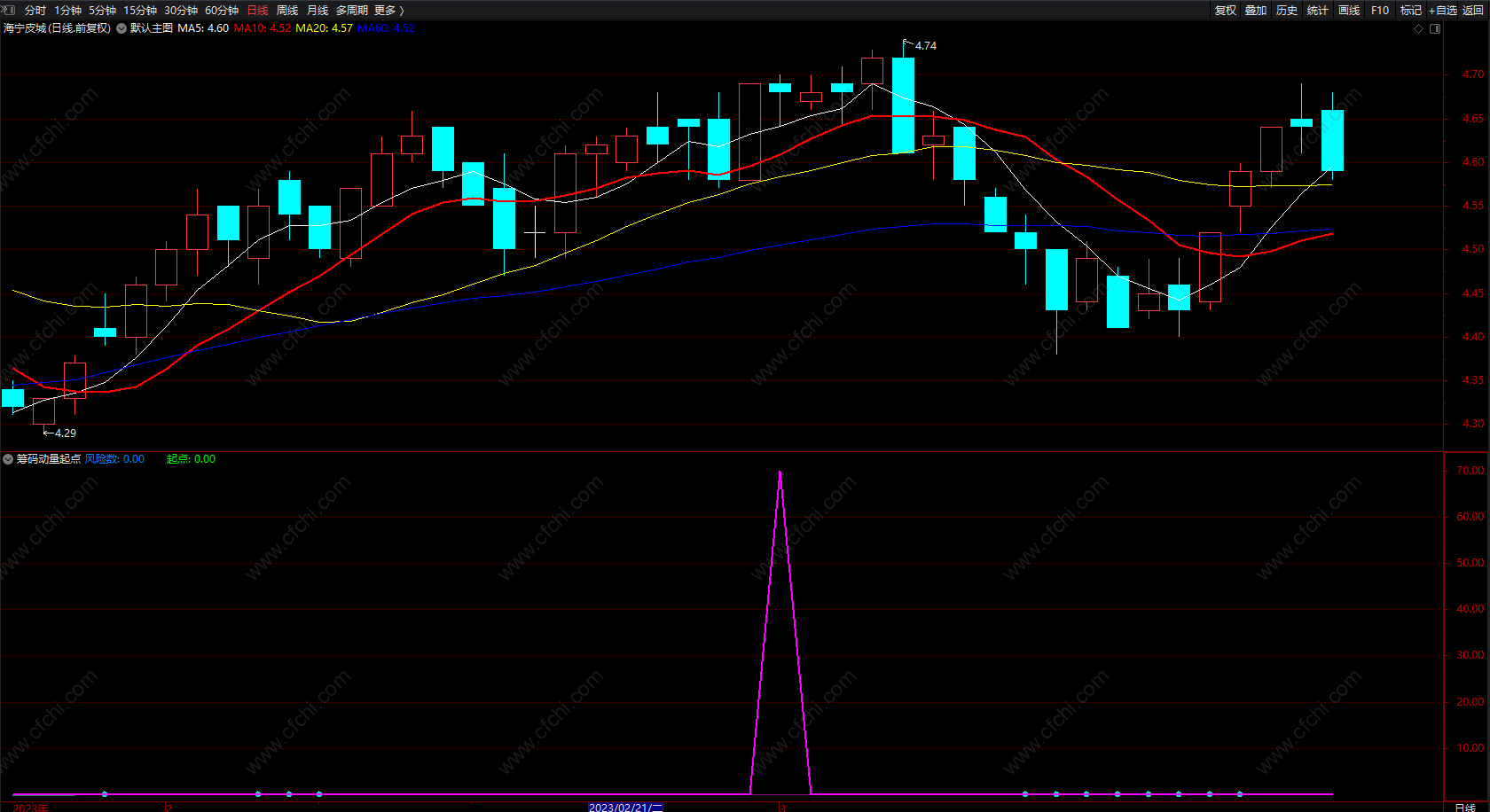Click the 4.74 high price label
1490x812 pixels.
926,46
